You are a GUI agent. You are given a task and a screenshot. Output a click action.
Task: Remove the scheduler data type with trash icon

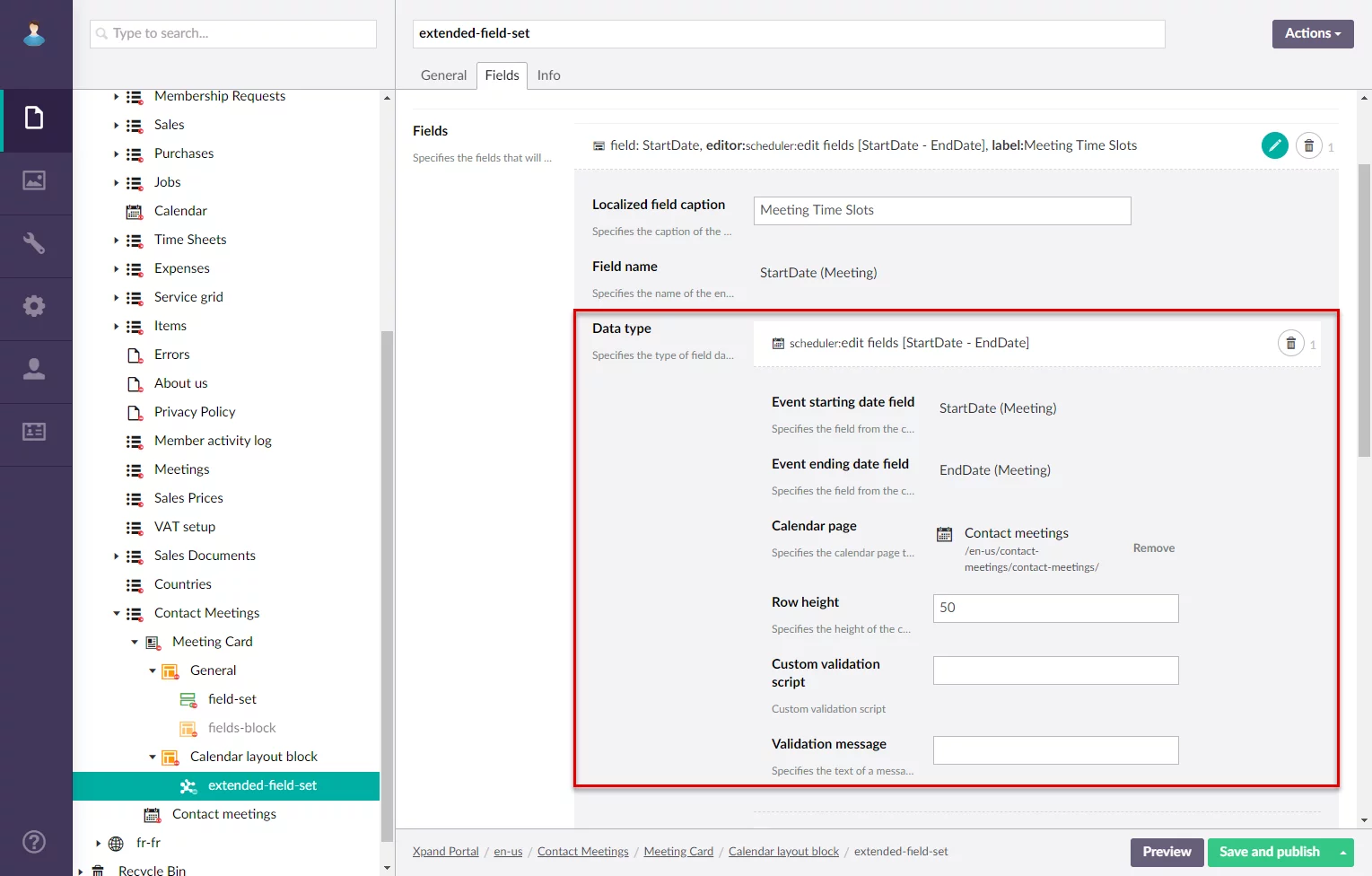pos(1290,343)
